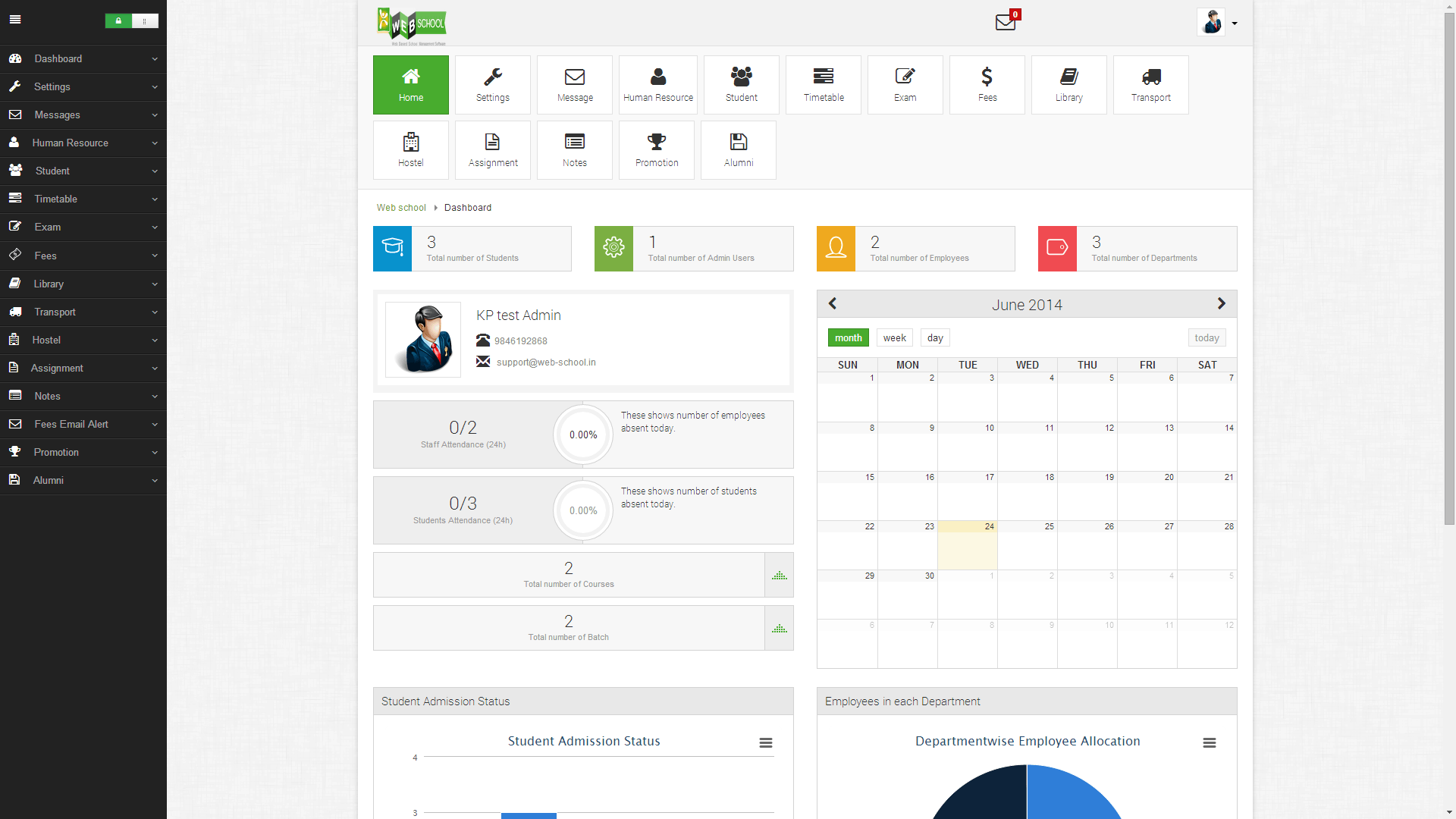The image size is (1456, 819).
Task: Switch to the day calendar view
Action: [x=934, y=337]
